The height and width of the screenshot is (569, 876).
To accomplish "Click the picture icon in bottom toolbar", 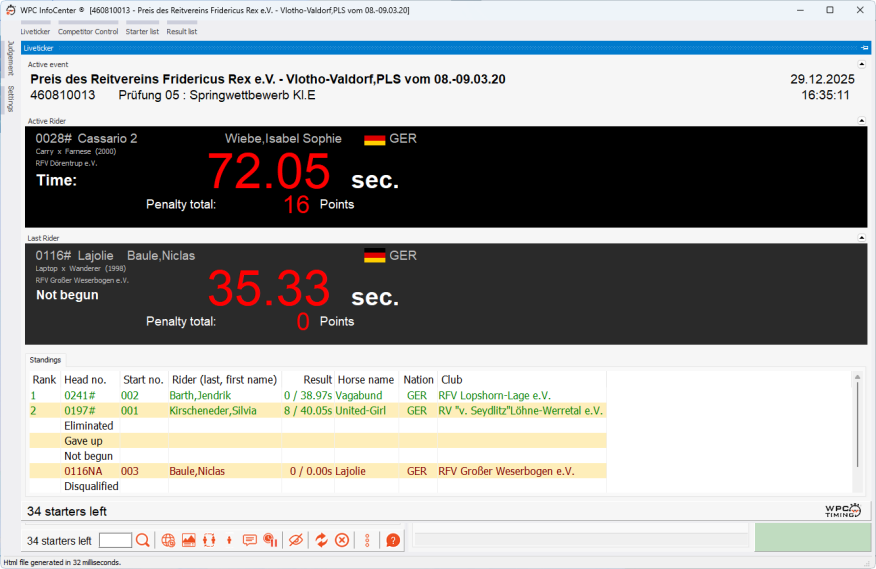I will 188,540.
